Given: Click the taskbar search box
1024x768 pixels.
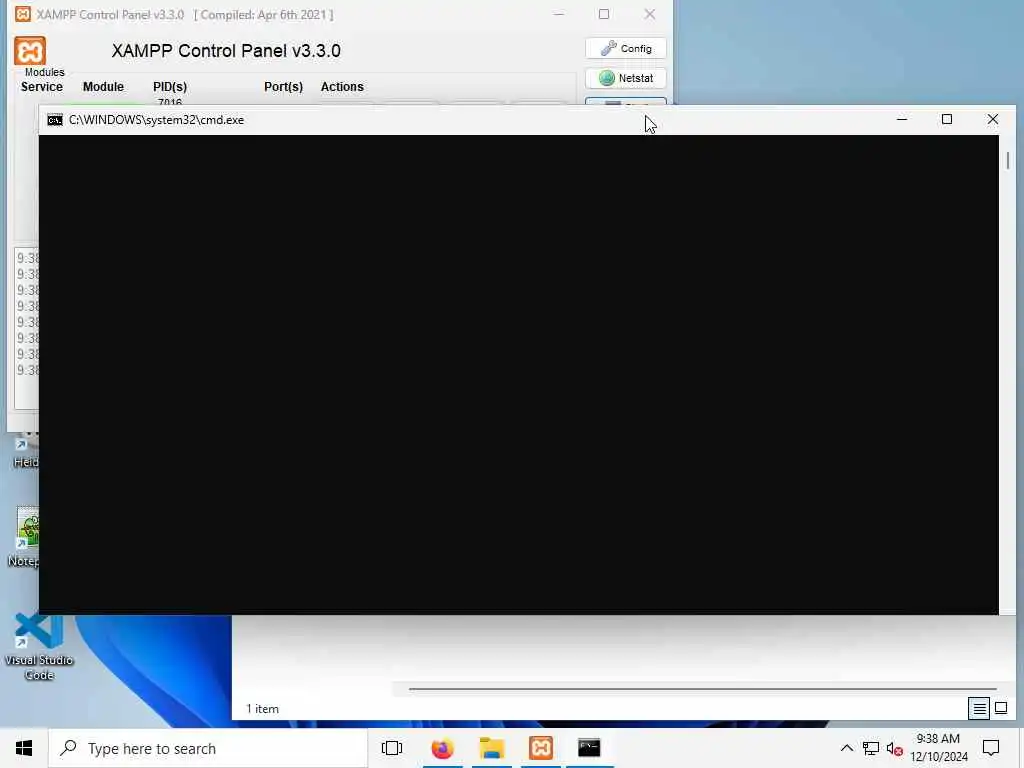Looking at the screenshot, I should tap(208, 748).
